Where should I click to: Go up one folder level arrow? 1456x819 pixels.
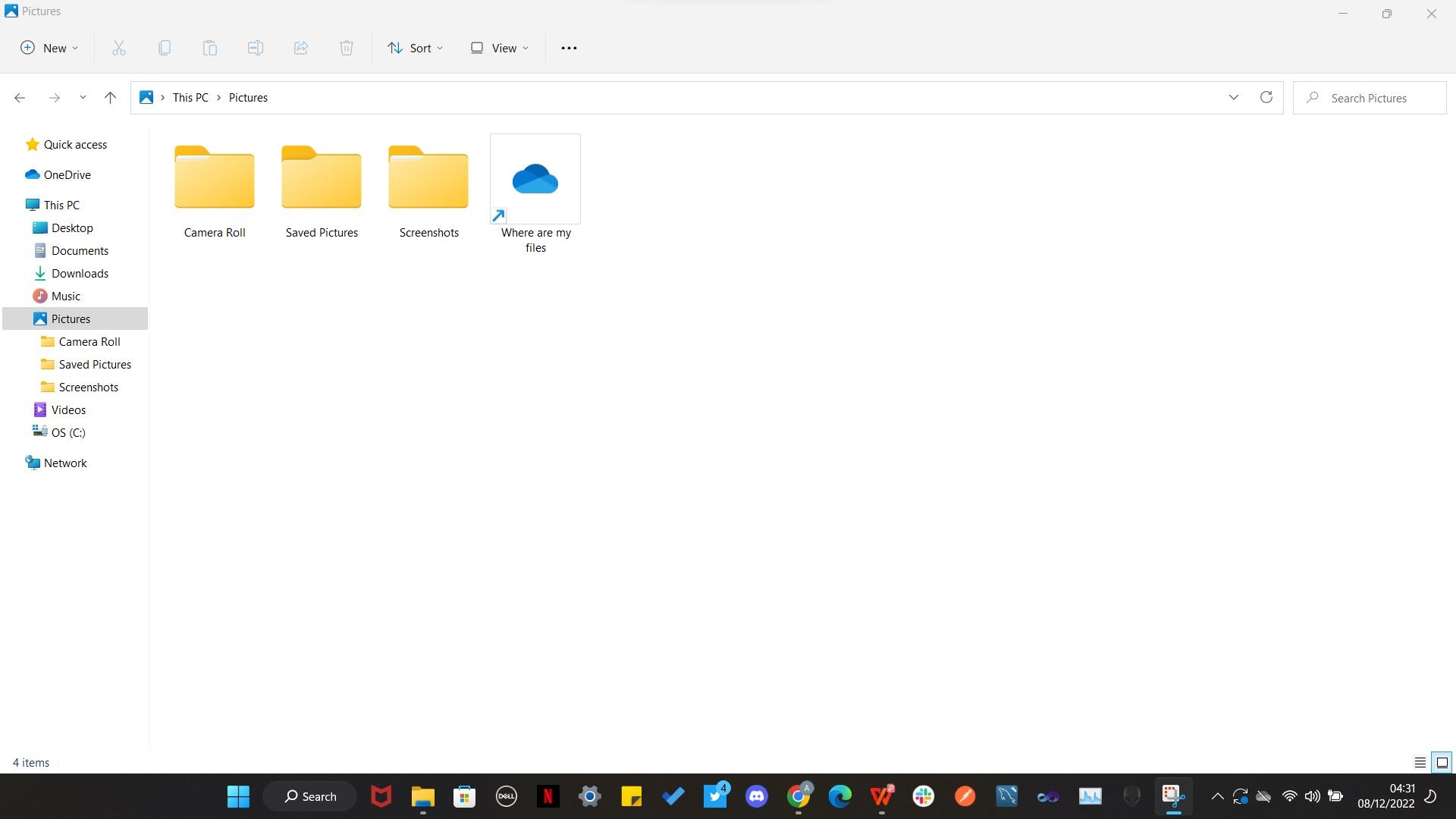[110, 97]
